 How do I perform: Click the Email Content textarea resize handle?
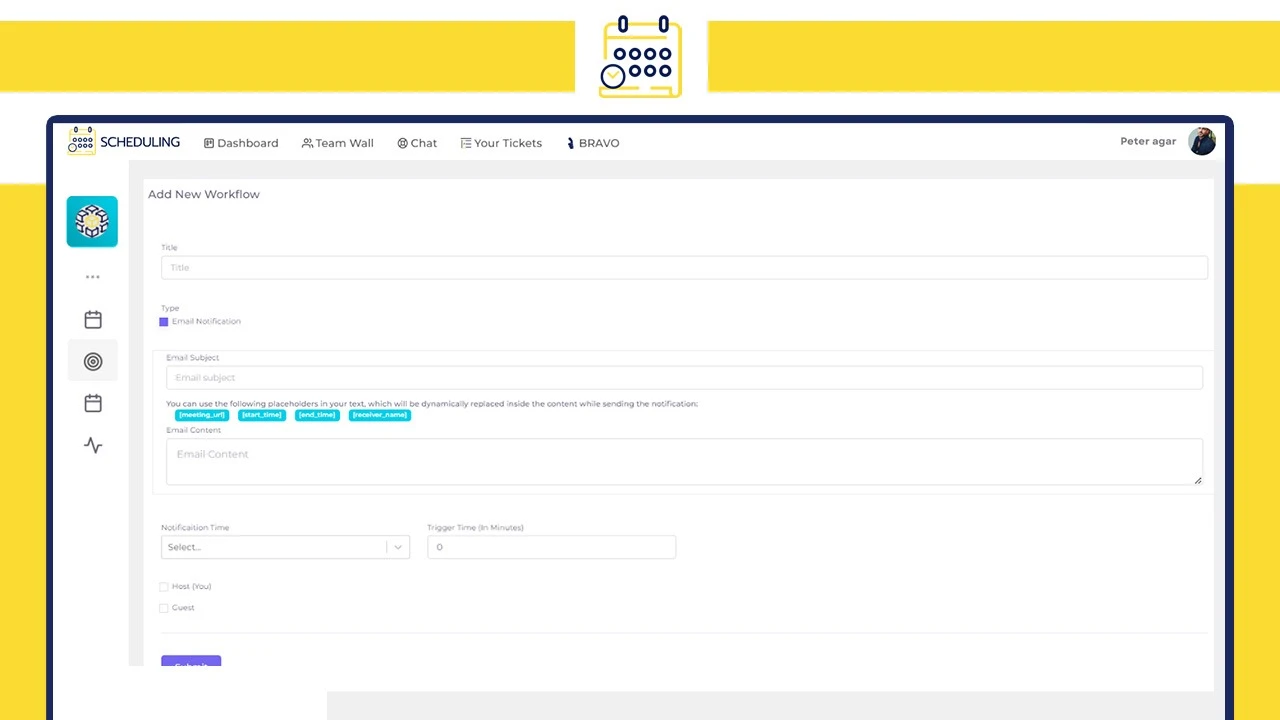1198,481
